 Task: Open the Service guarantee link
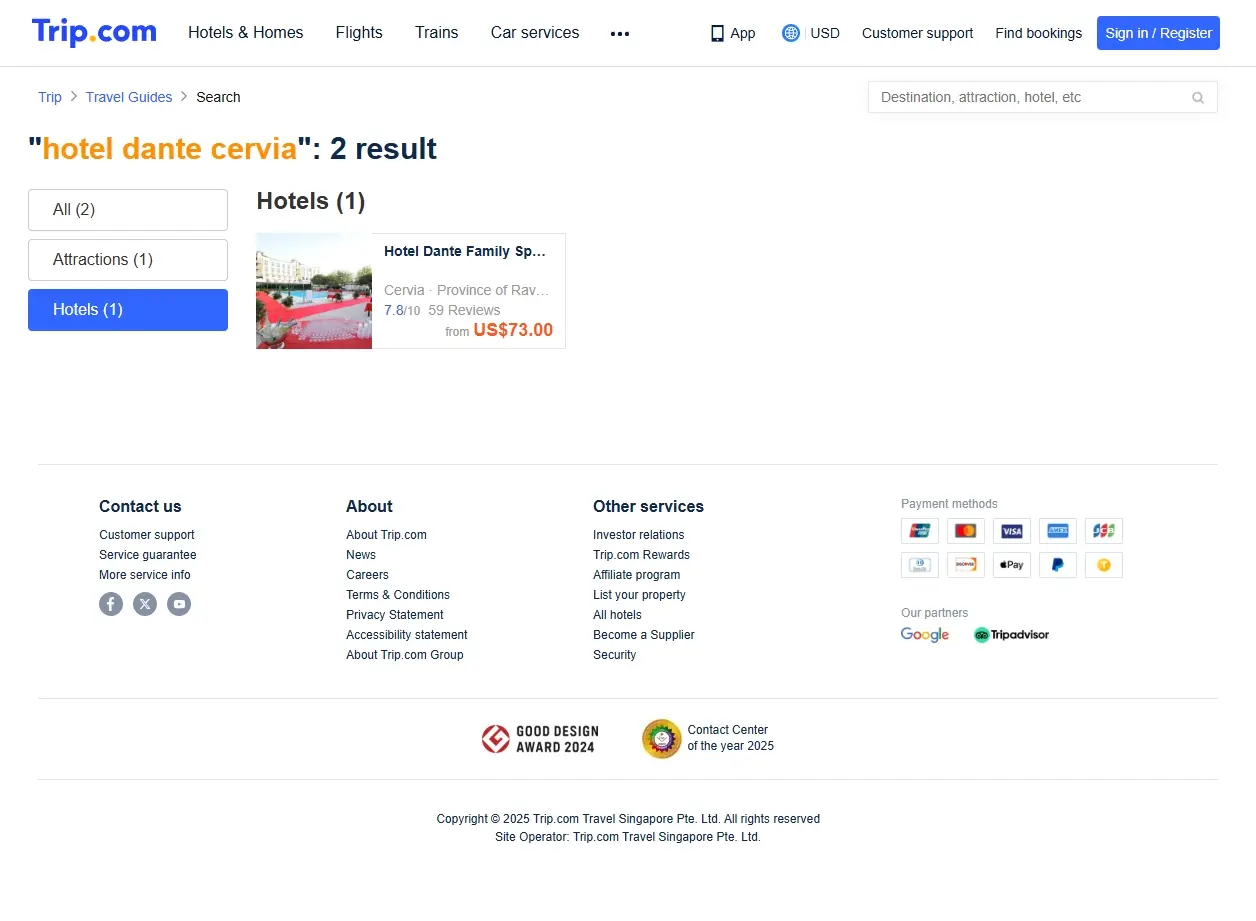point(148,555)
